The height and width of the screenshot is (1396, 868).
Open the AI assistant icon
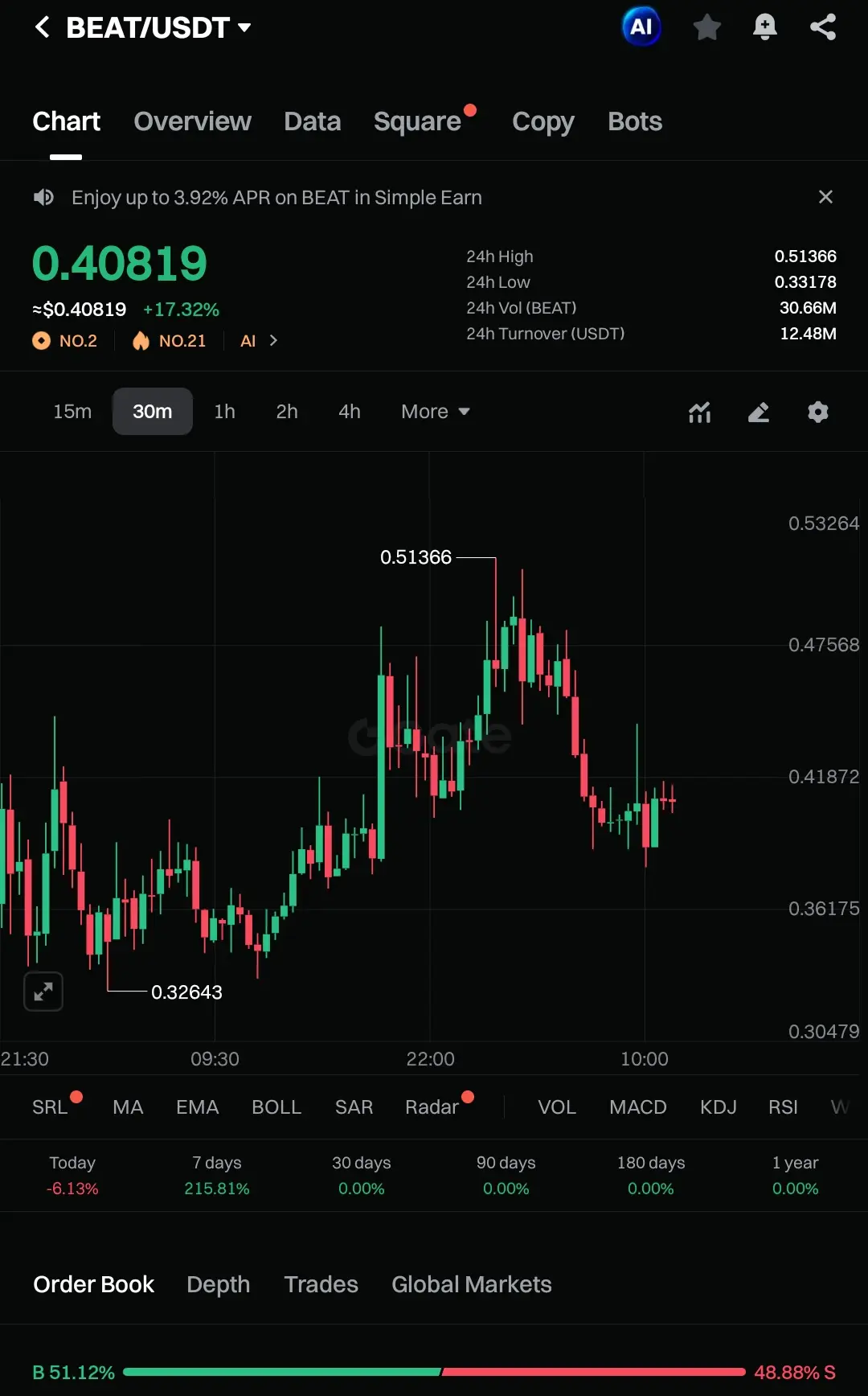point(641,27)
